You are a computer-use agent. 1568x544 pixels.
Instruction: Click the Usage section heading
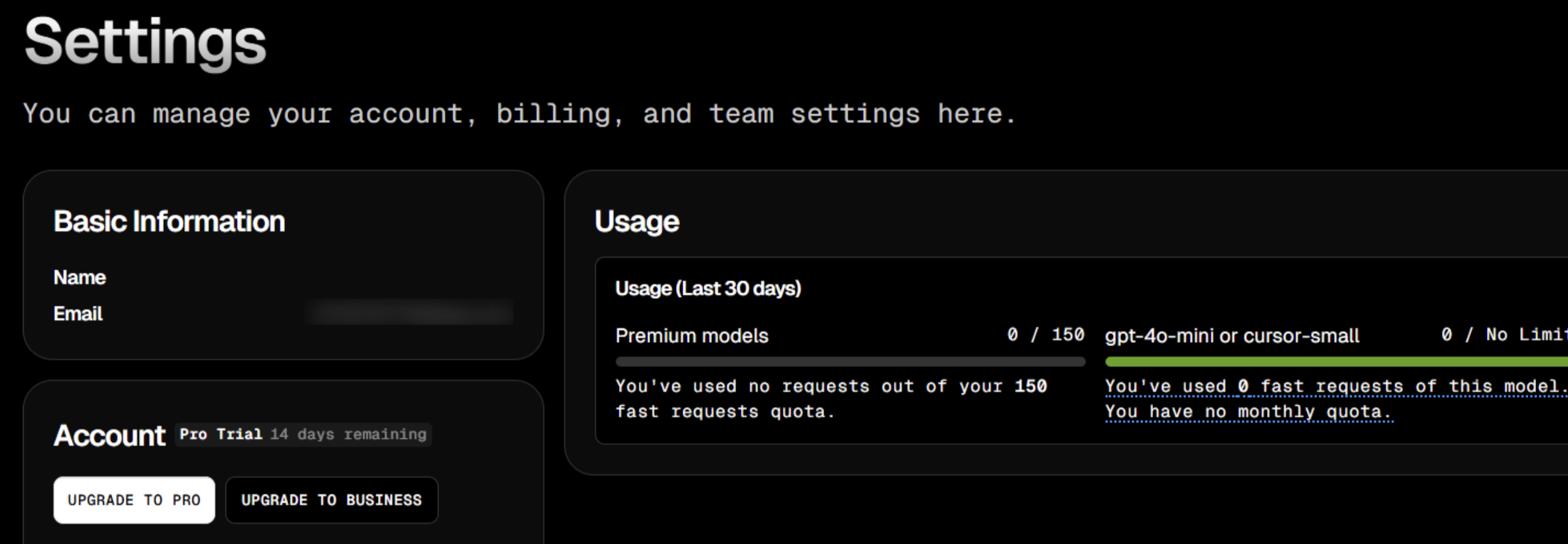636,222
